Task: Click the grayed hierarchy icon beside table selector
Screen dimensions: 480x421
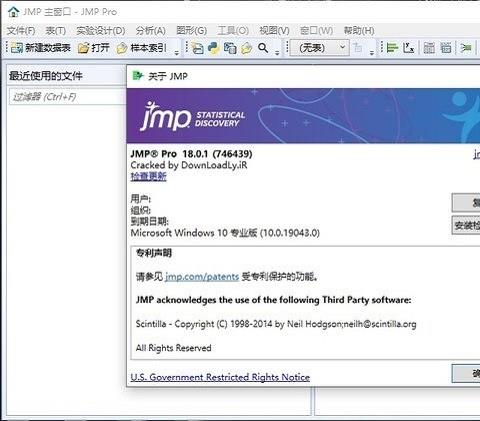Action: pos(358,48)
